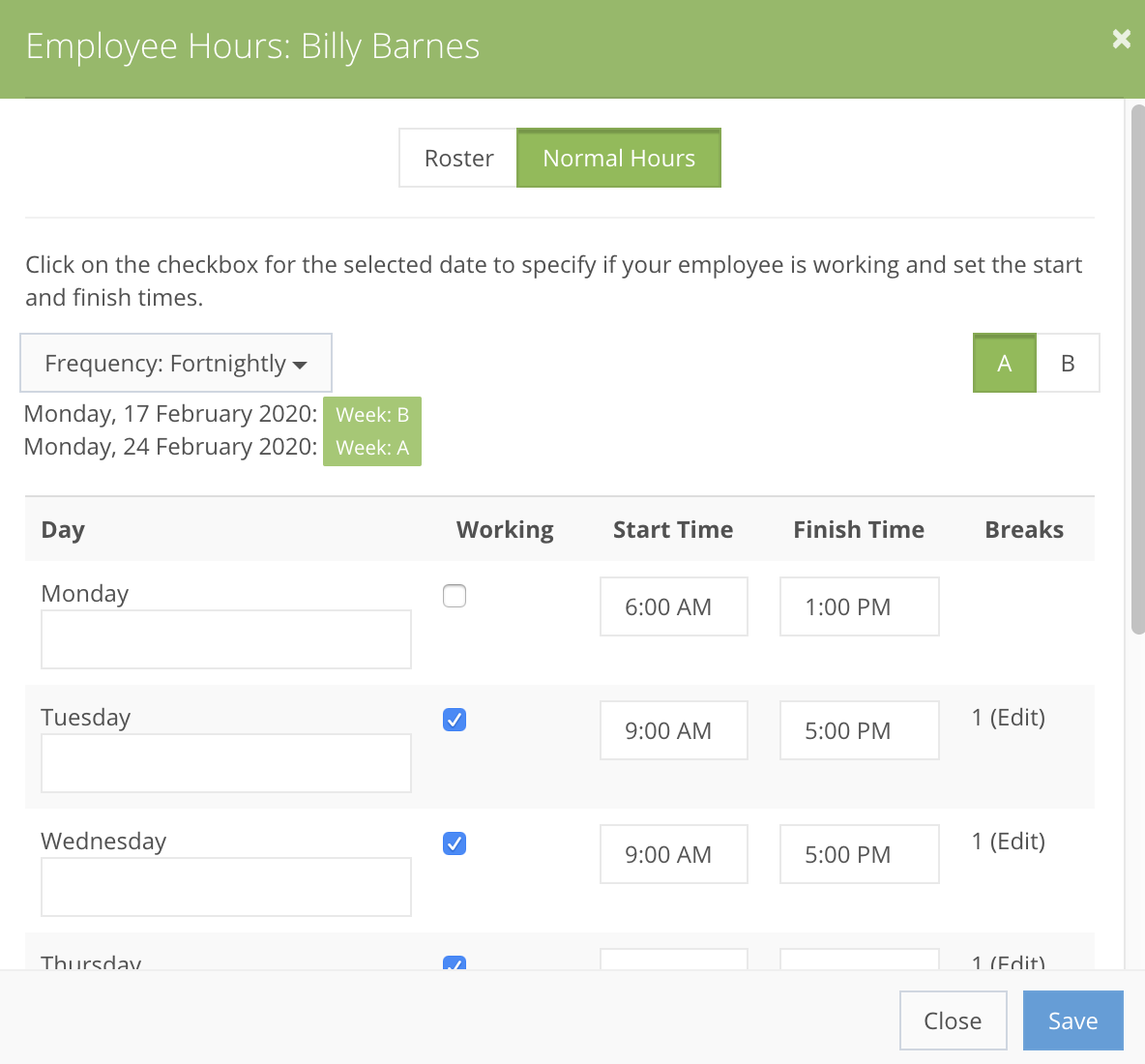Viewport: 1145px width, 1064px height.
Task: Uncheck Wednesday as a working day
Action: coord(454,843)
